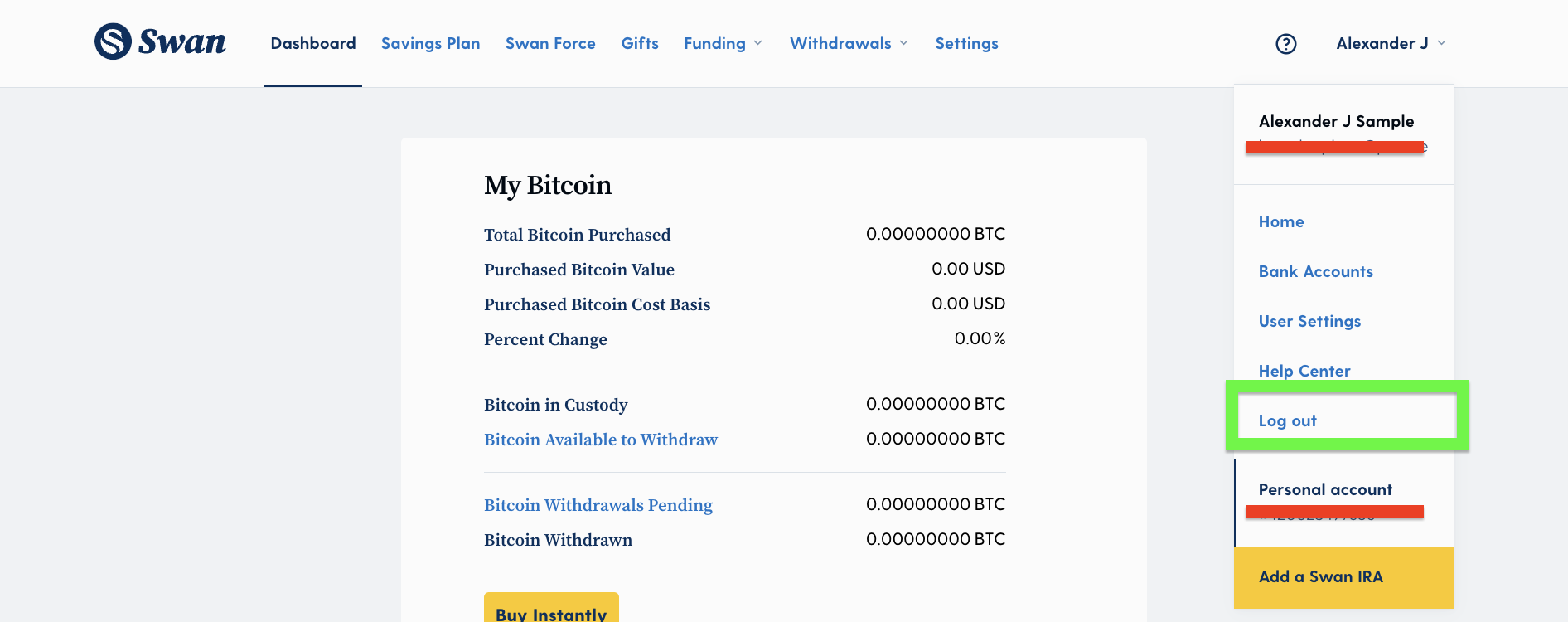
Task: Click the Swan logo icon
Action: [x=113, y=41]
